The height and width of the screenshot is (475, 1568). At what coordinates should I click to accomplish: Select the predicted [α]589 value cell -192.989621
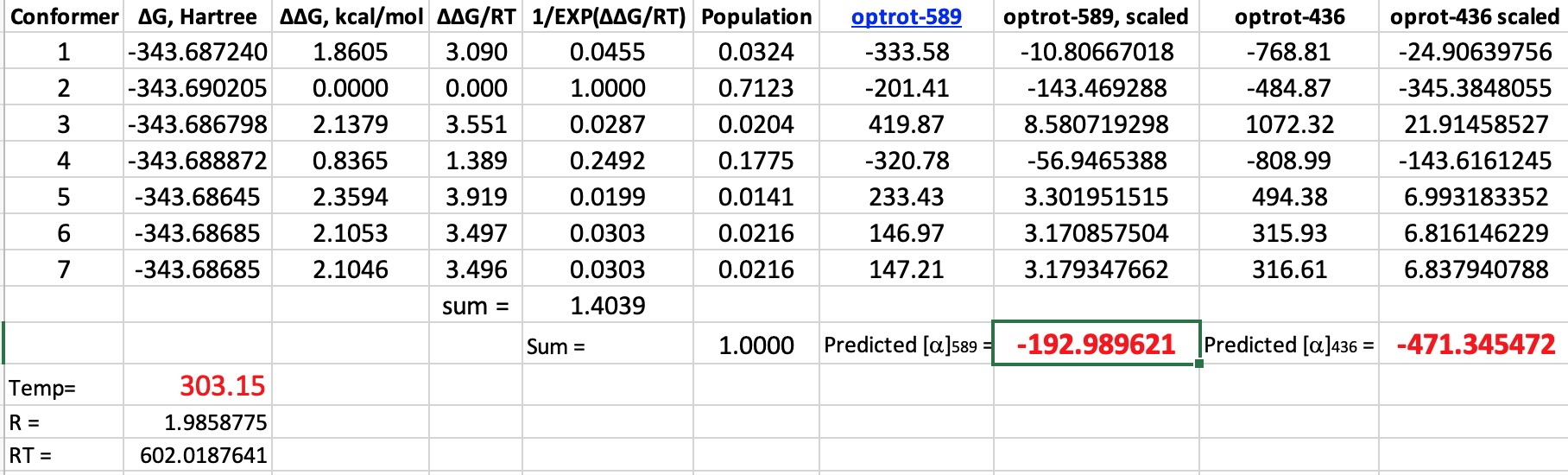(x=1096, y=345)
